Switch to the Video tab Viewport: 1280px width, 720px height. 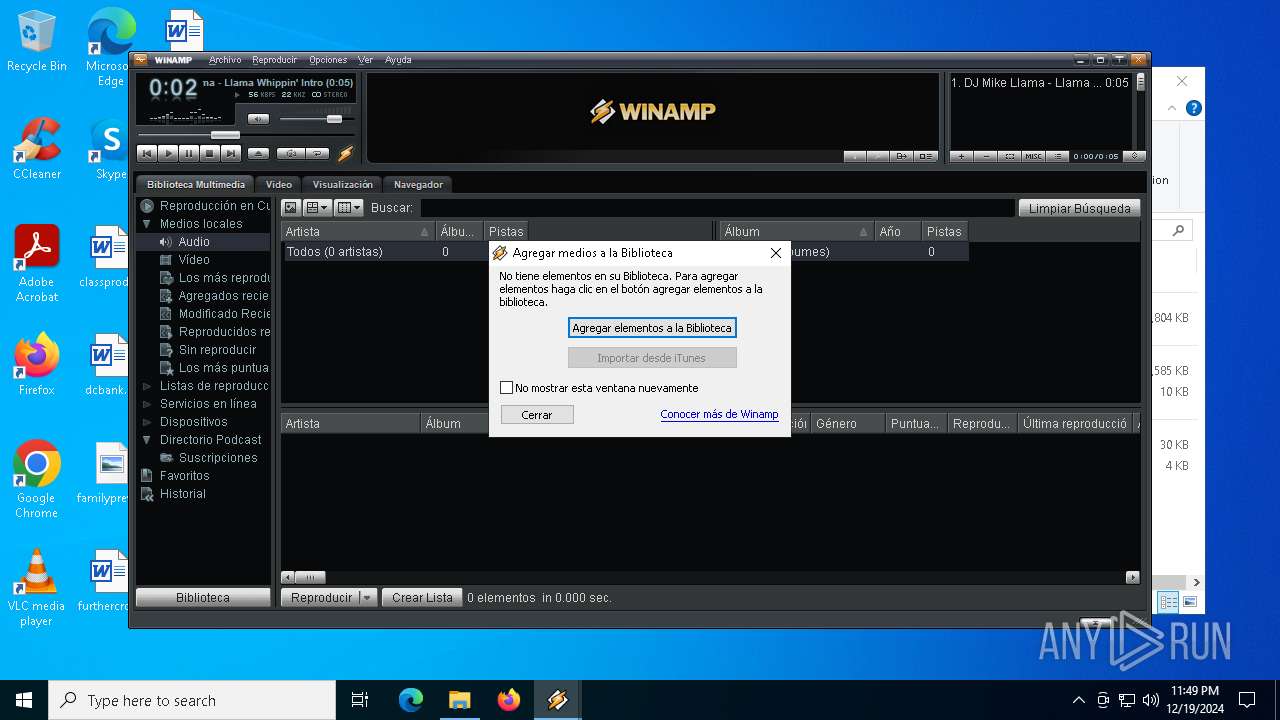pyautogui.click(x=279, y=184)
